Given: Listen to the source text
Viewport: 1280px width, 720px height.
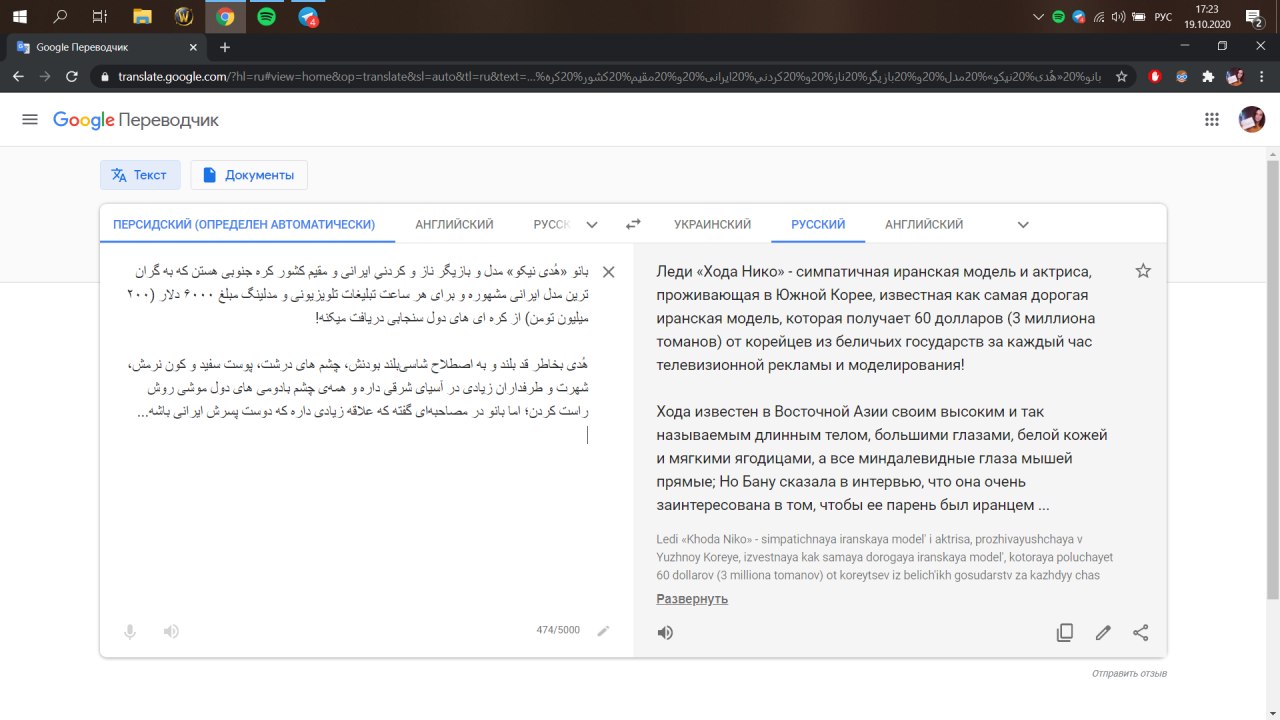Looking at the screenshot, I should pyautogui.click(x=171, y=631).
